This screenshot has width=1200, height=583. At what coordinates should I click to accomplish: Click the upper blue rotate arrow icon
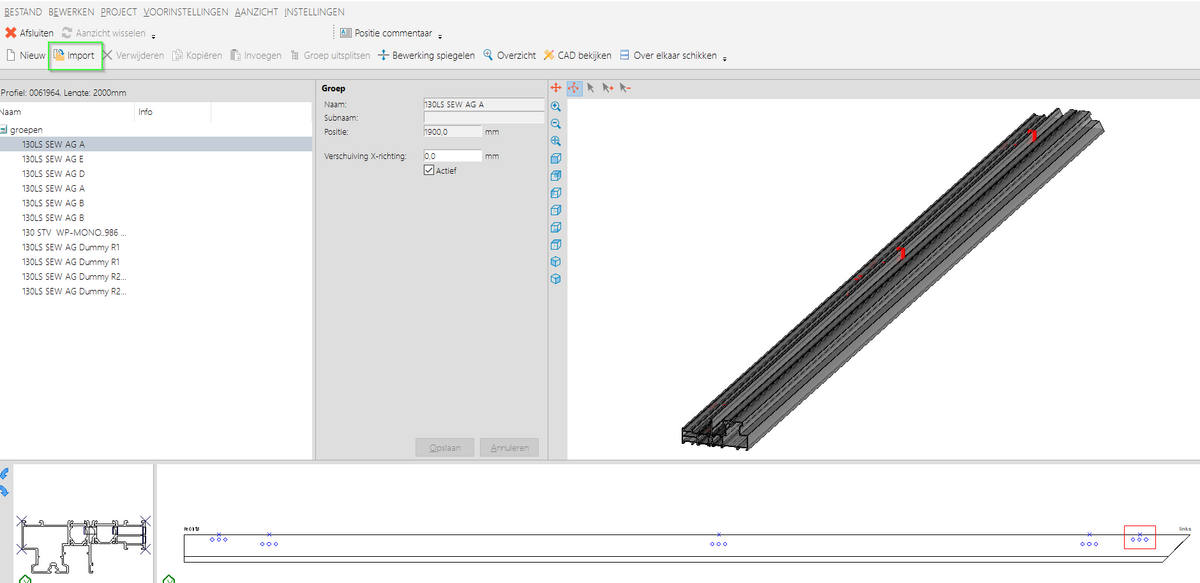tap(5, 474)
